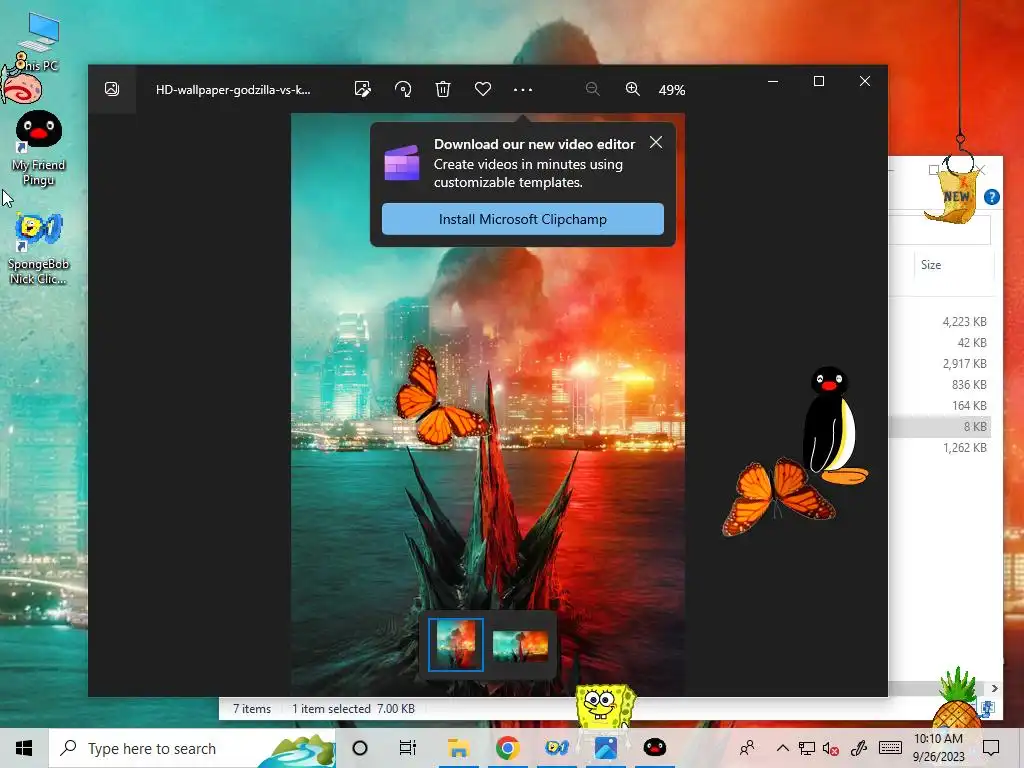Open the clock showing 10:10 AM
This screenshot has width=1024, height=768.
938,748
